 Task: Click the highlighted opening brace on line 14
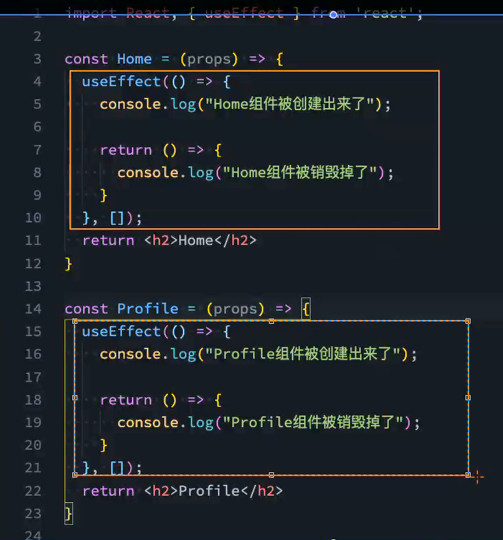[x=306, y=309]
